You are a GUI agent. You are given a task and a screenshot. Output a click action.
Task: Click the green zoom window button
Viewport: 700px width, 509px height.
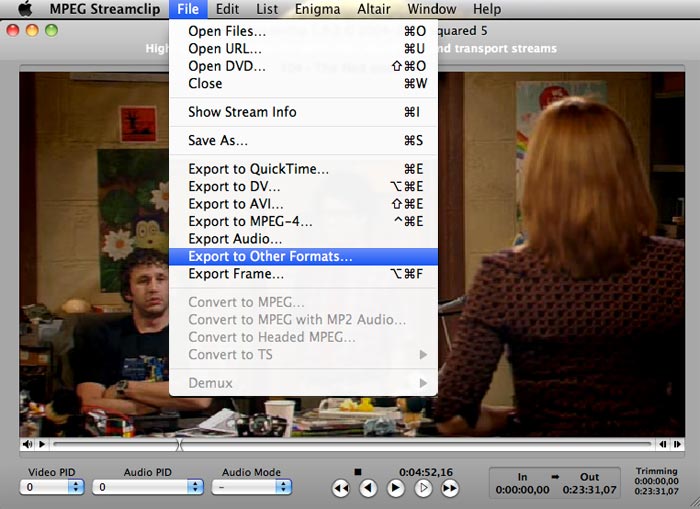pyautogui.click(x=51, y=31)
